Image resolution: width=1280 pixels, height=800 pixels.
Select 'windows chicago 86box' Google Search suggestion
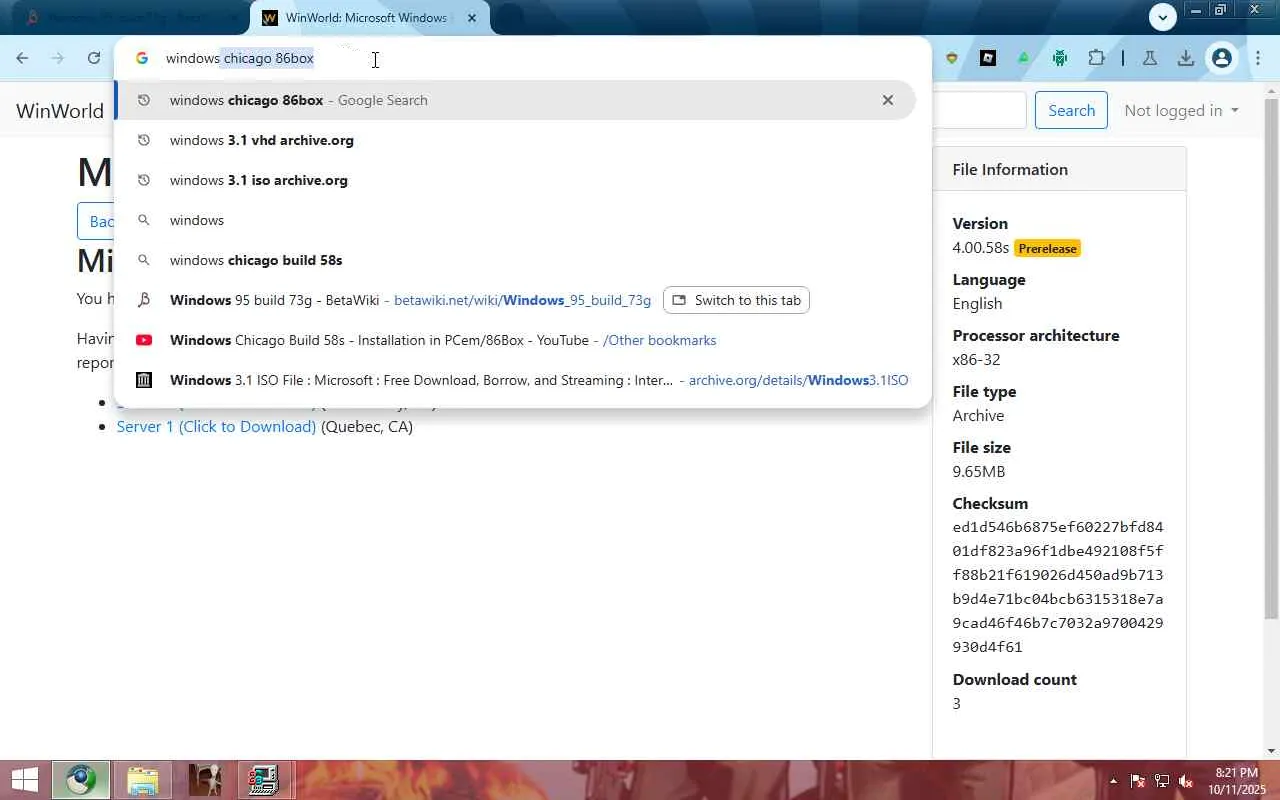(515, 100)
